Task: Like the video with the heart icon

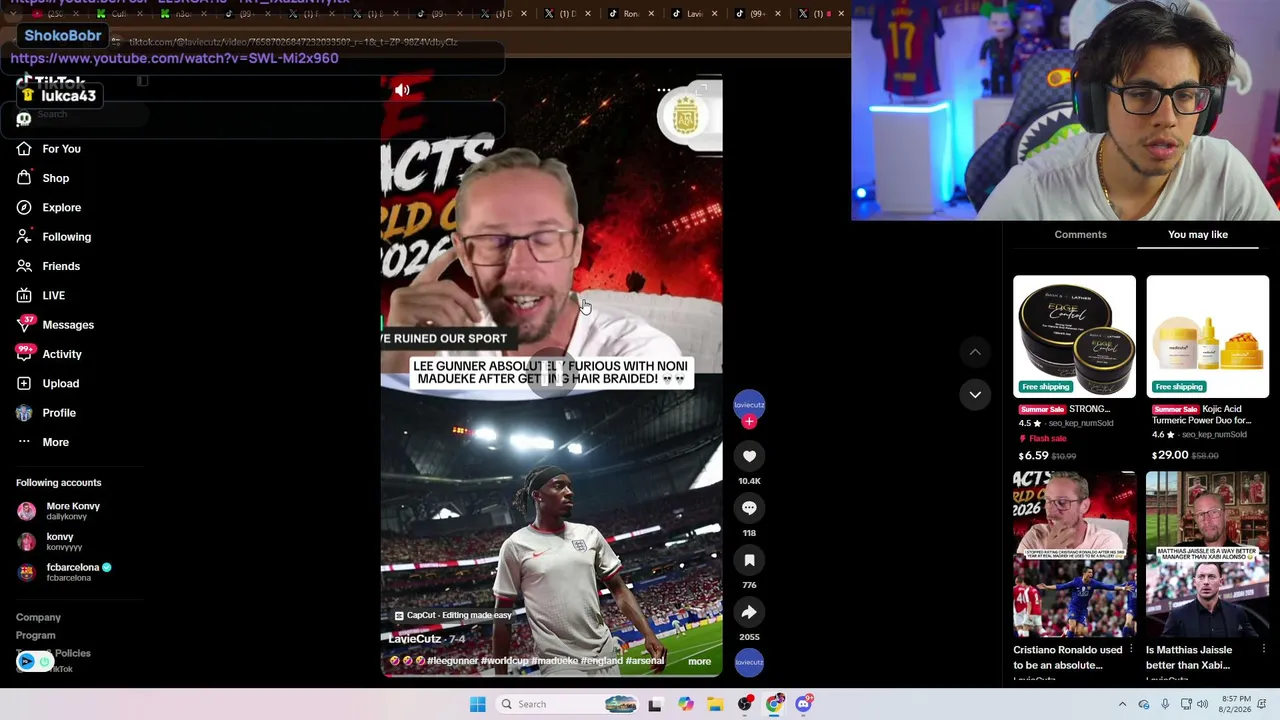Action: point(749,456)
